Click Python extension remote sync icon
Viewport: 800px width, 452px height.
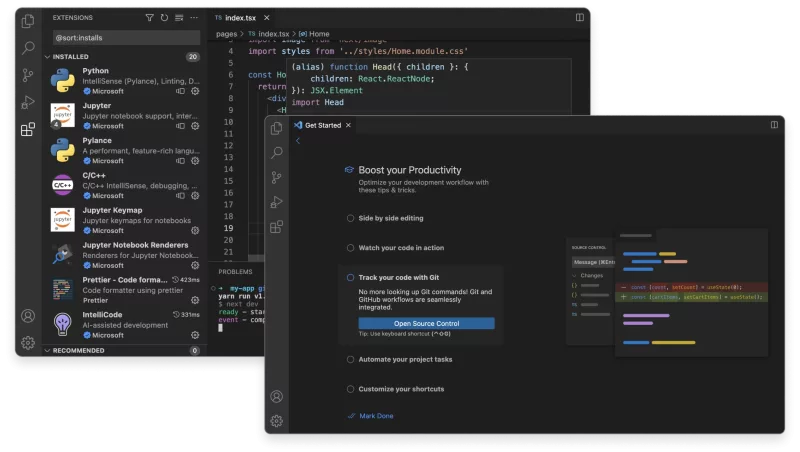(x=180, y=91)
